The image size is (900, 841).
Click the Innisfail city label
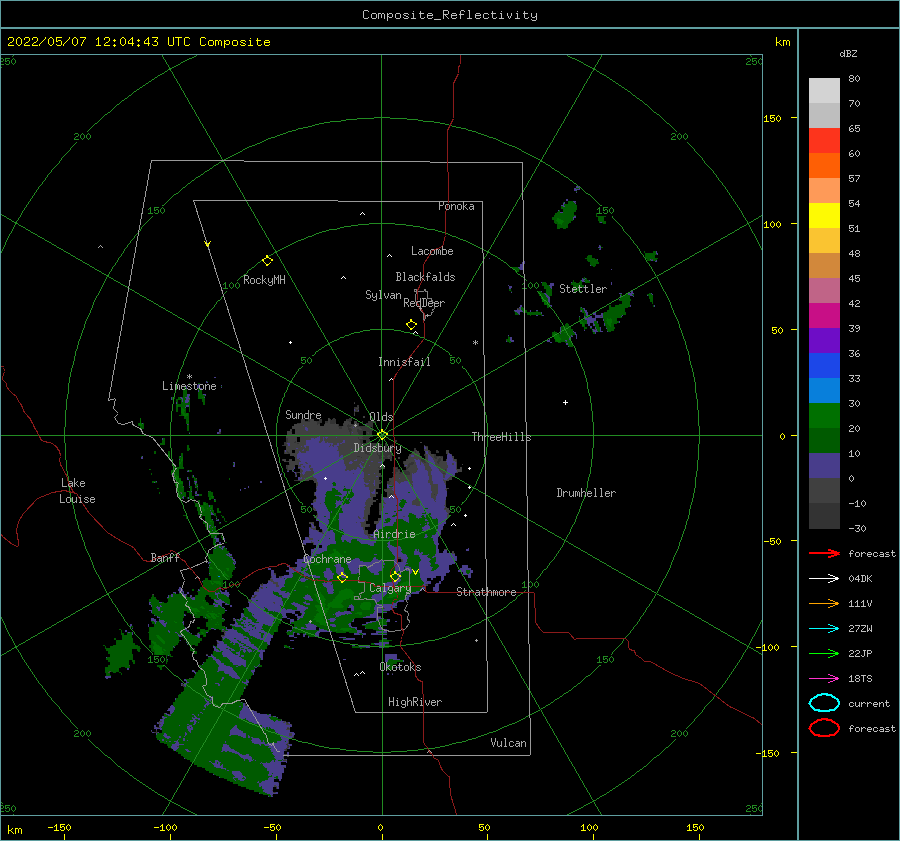[404, 362]
